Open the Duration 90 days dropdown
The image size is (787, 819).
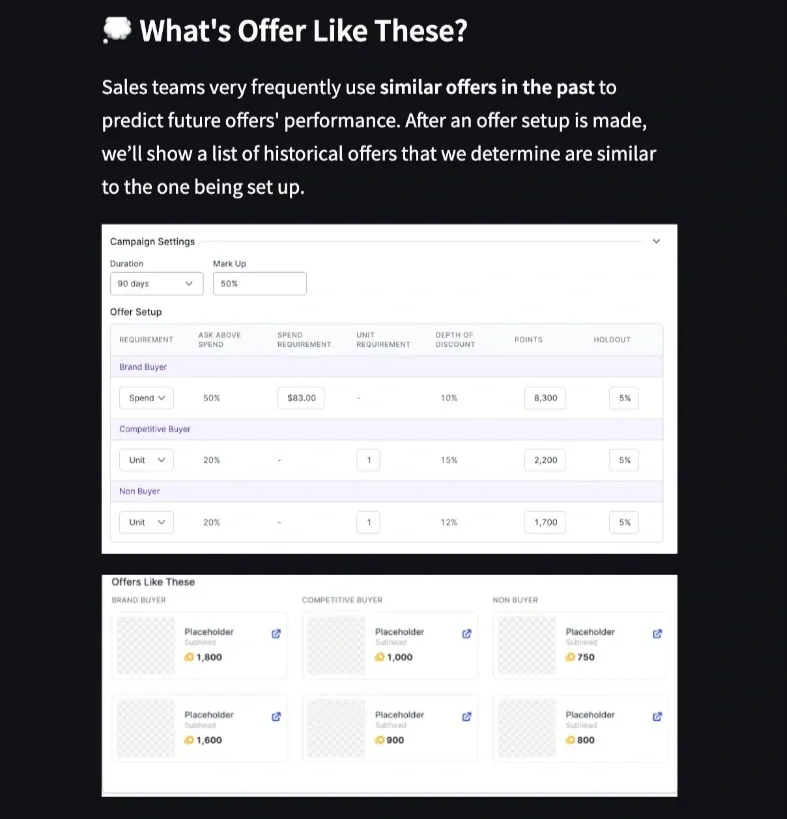156,284
